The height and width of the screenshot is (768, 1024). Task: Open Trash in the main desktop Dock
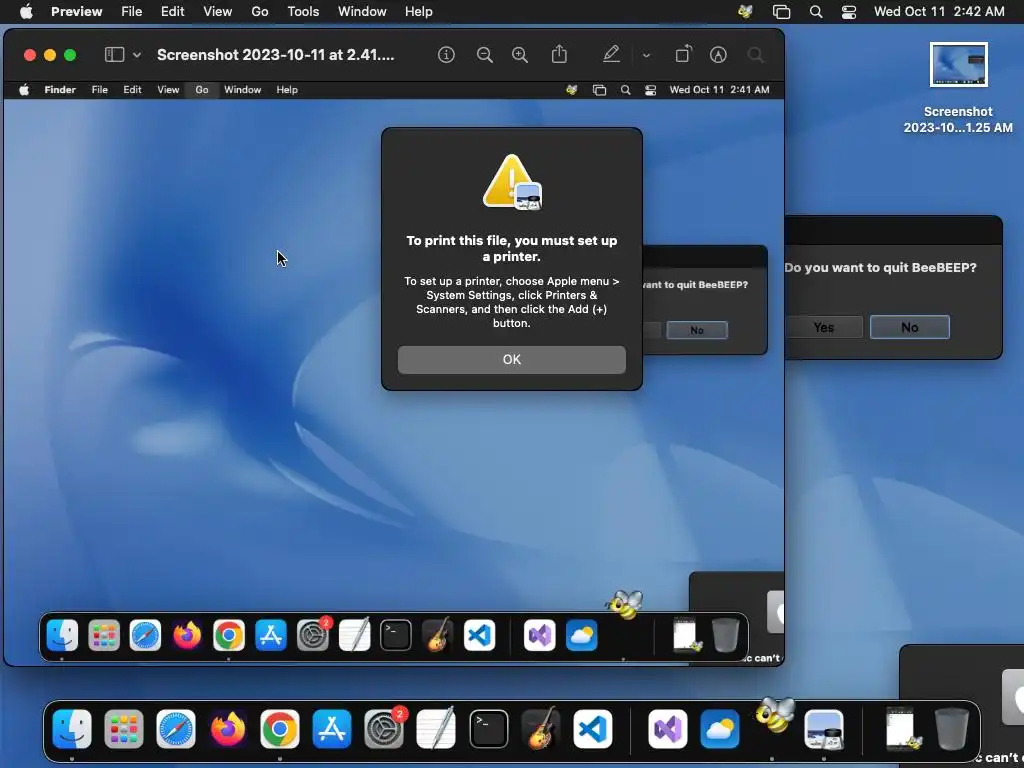point(951,729)
